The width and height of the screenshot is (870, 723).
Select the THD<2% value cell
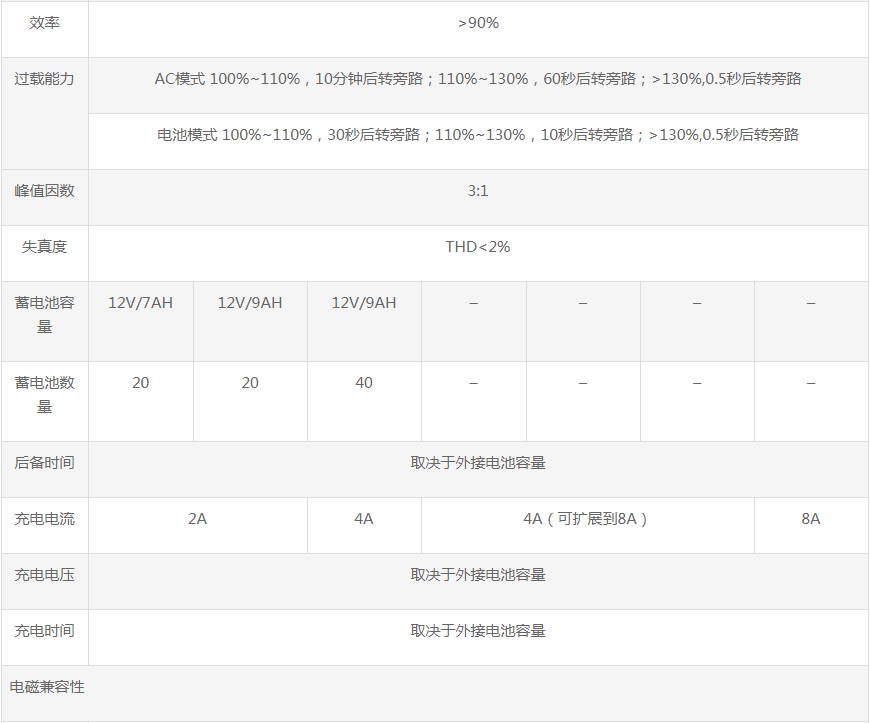pyautogui.click(x=478, y=246)
